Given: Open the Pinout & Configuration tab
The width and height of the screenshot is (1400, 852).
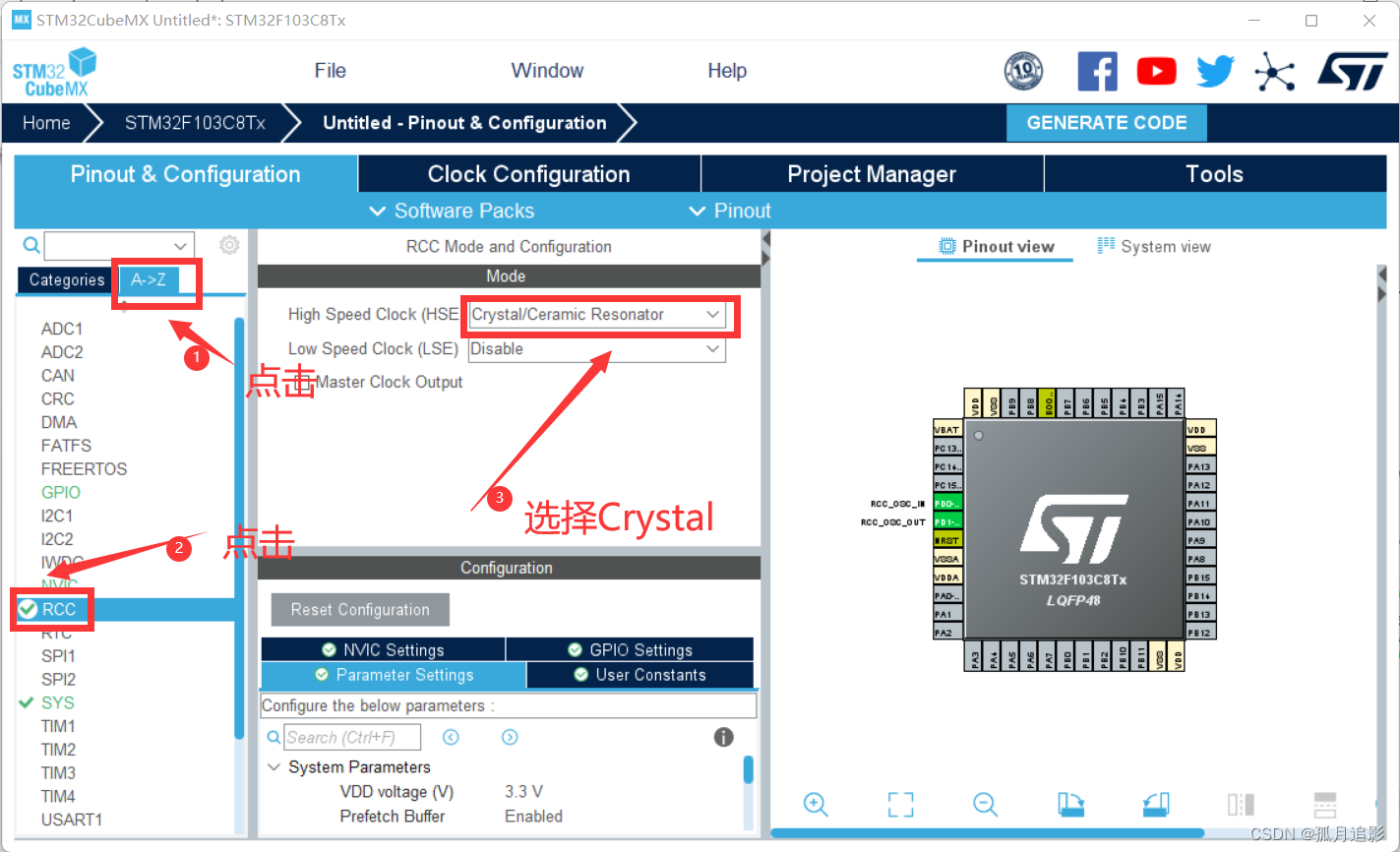Looking at the screenshot, I should (186, 174).
